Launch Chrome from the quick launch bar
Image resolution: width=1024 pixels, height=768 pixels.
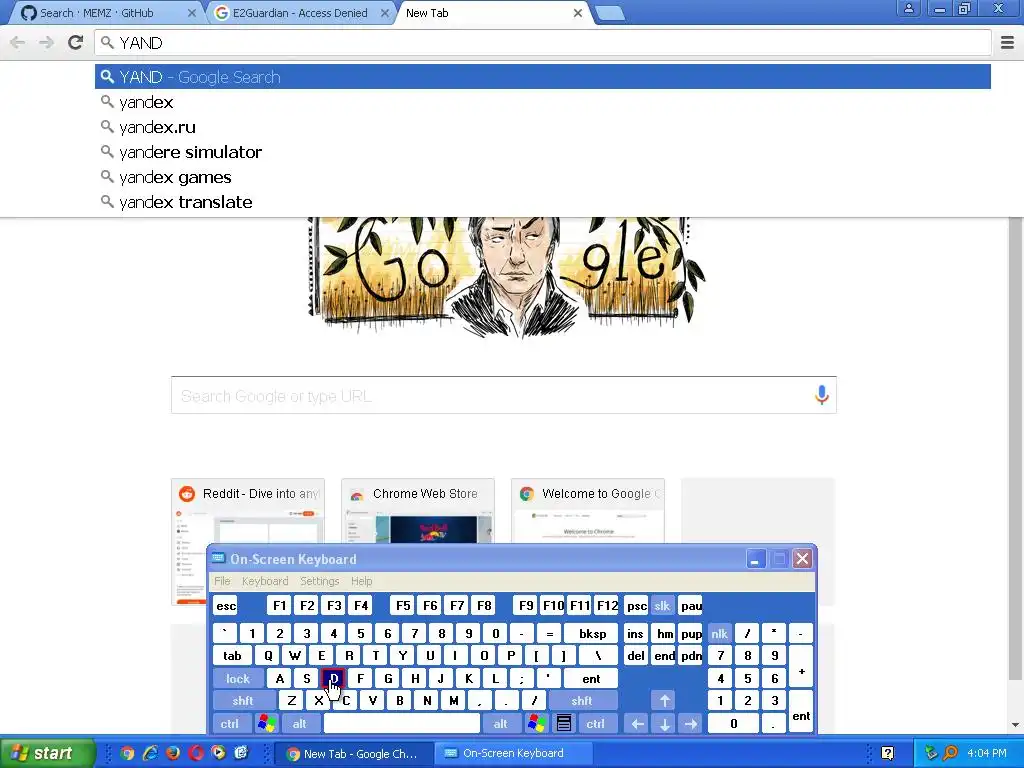(127, 753)
